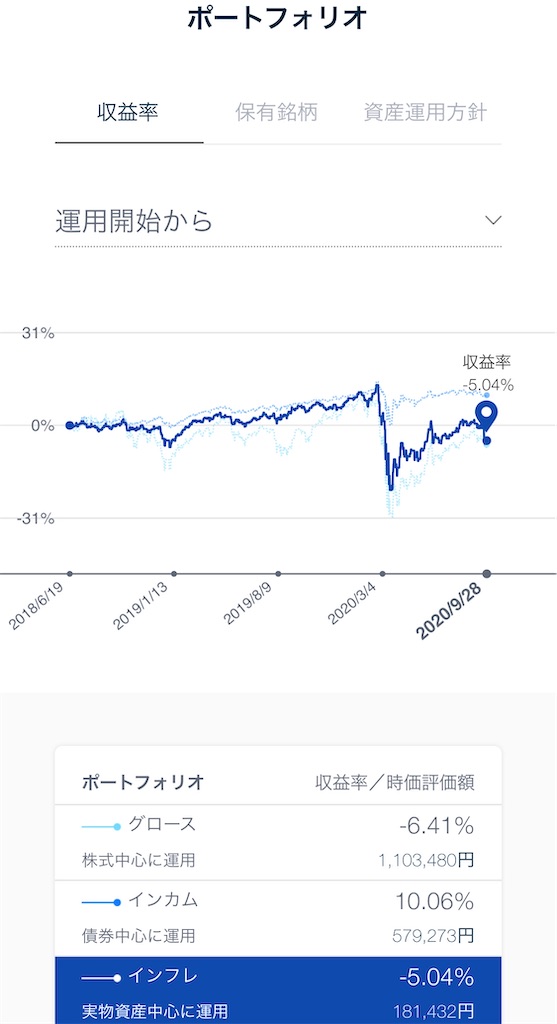This screenshot has width=557, height=1024.
Task: Click the 2018/6/19 timeline axis dot
Action: coord(70,574)
